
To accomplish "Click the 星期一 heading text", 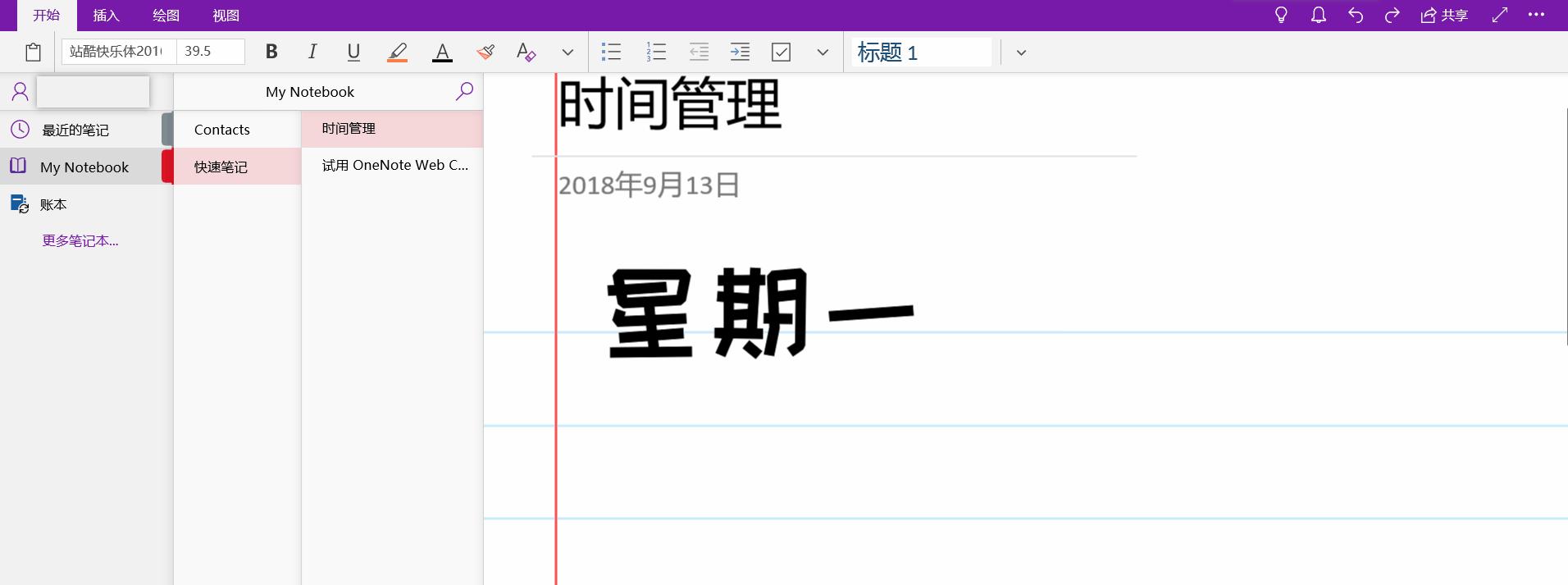I will [x=760, y=314].
